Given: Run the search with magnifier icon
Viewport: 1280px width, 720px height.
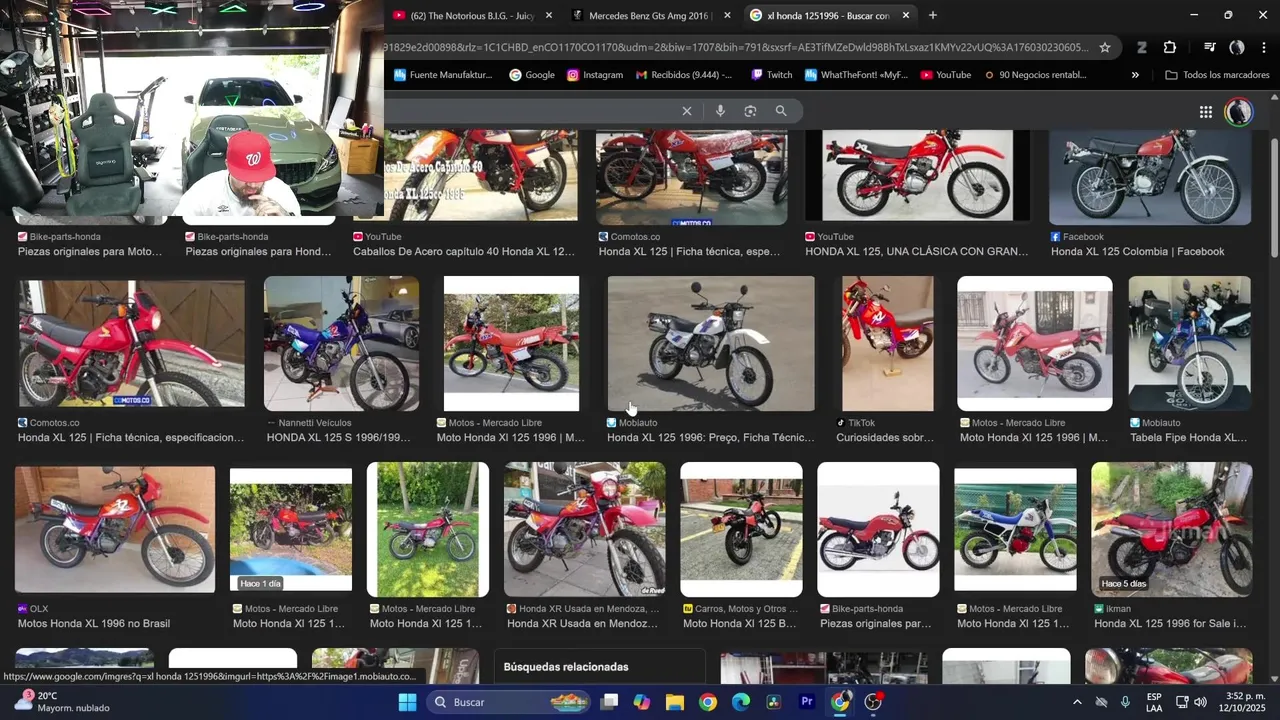Looking at the screenshot, I should [x=781, y=111].
